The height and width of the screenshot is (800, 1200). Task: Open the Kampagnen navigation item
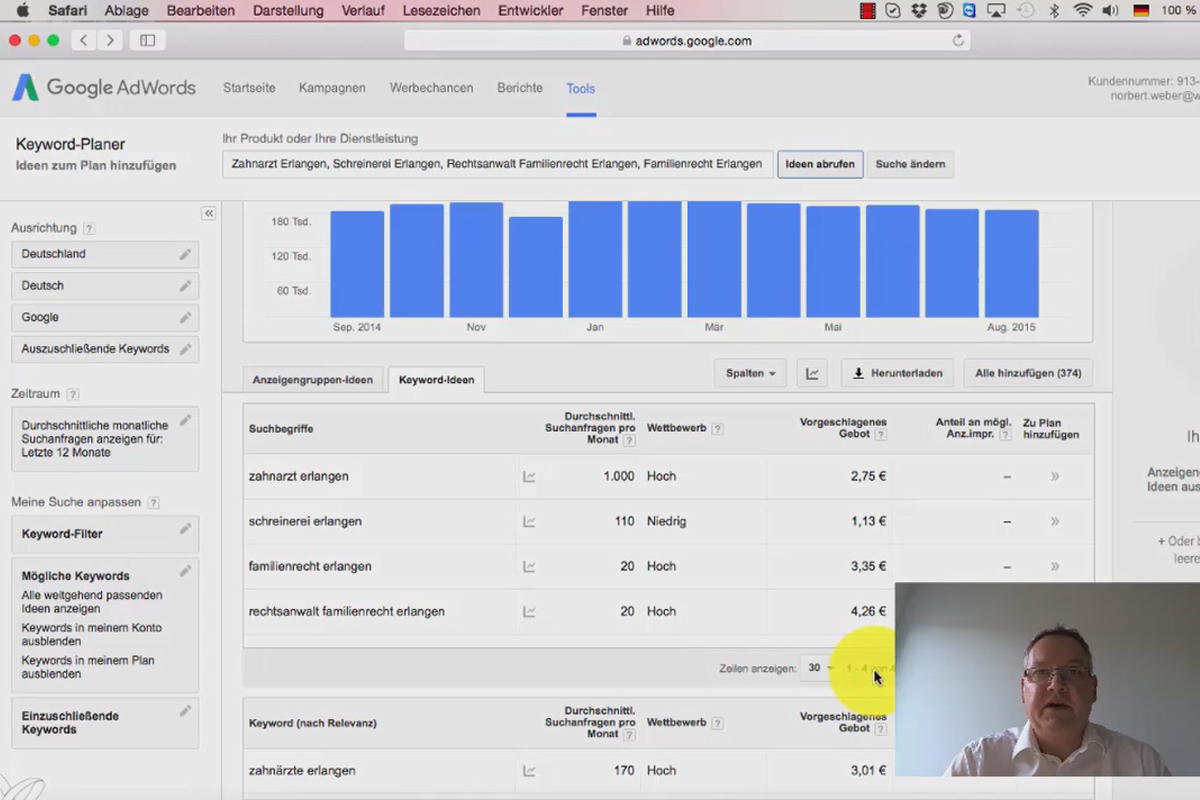click(332, 88)
